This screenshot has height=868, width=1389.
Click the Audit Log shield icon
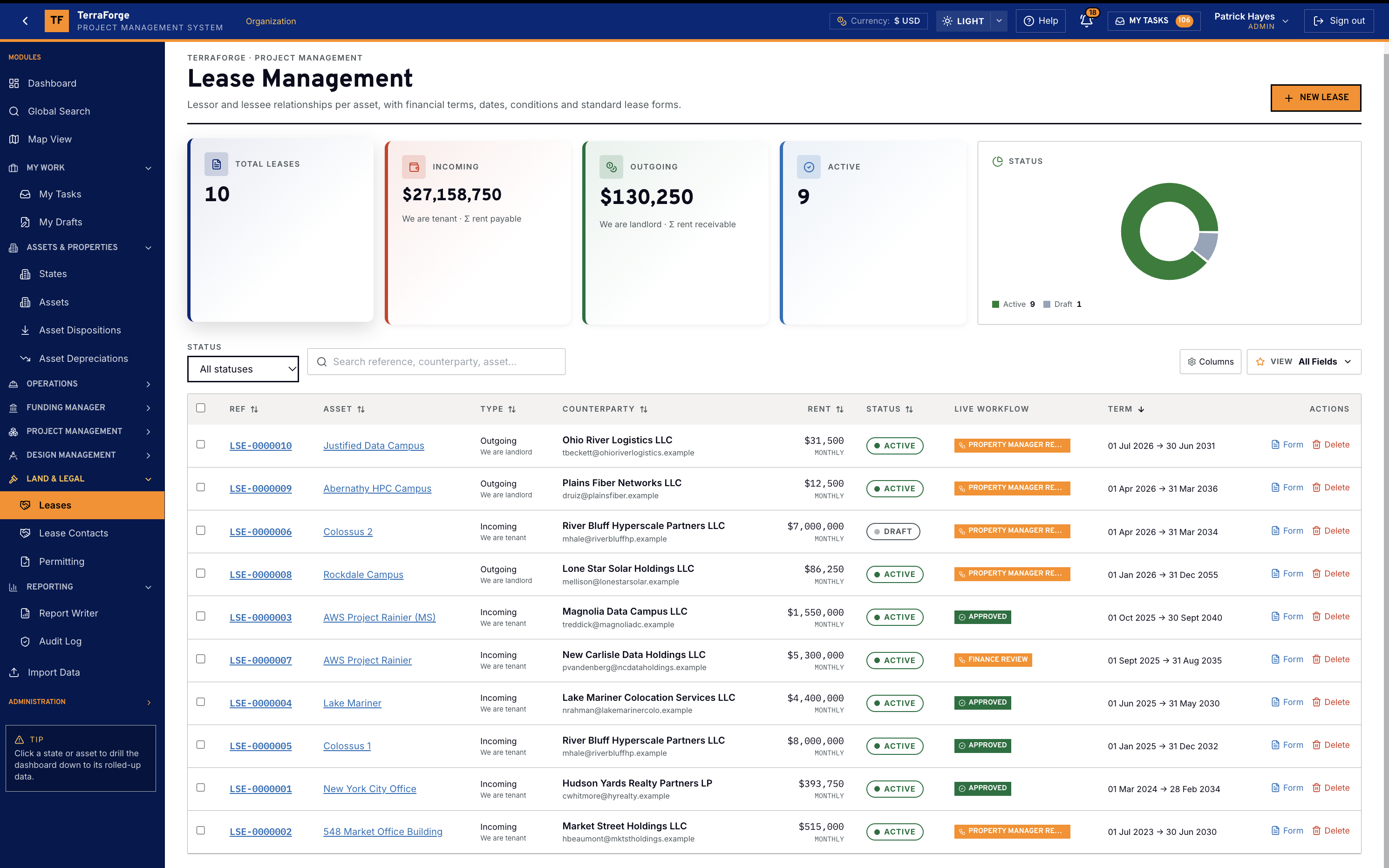pyautogui.click(x=25, y=641)
